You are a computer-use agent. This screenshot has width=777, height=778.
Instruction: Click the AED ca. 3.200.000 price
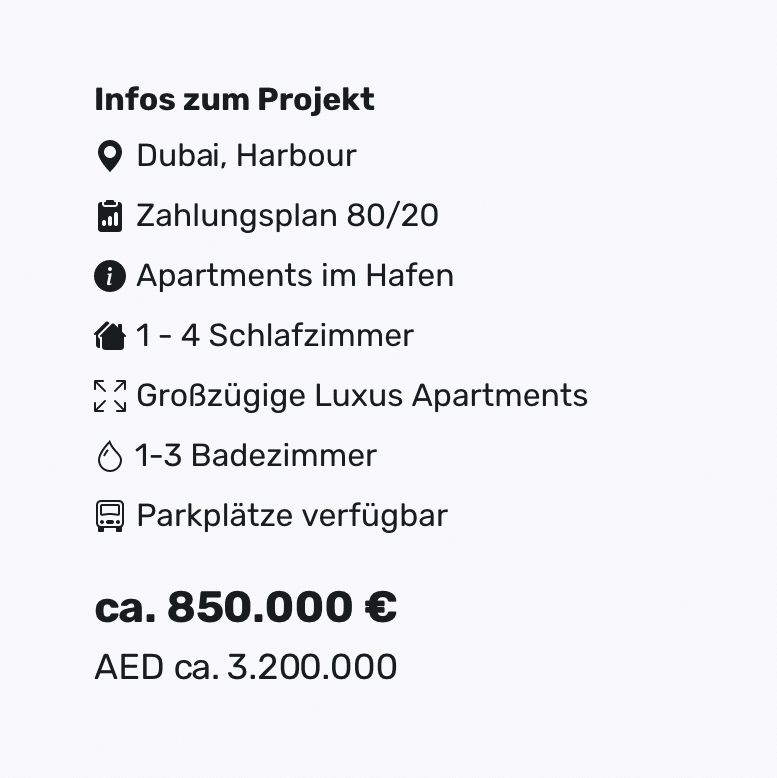click(x=246, y=667)
